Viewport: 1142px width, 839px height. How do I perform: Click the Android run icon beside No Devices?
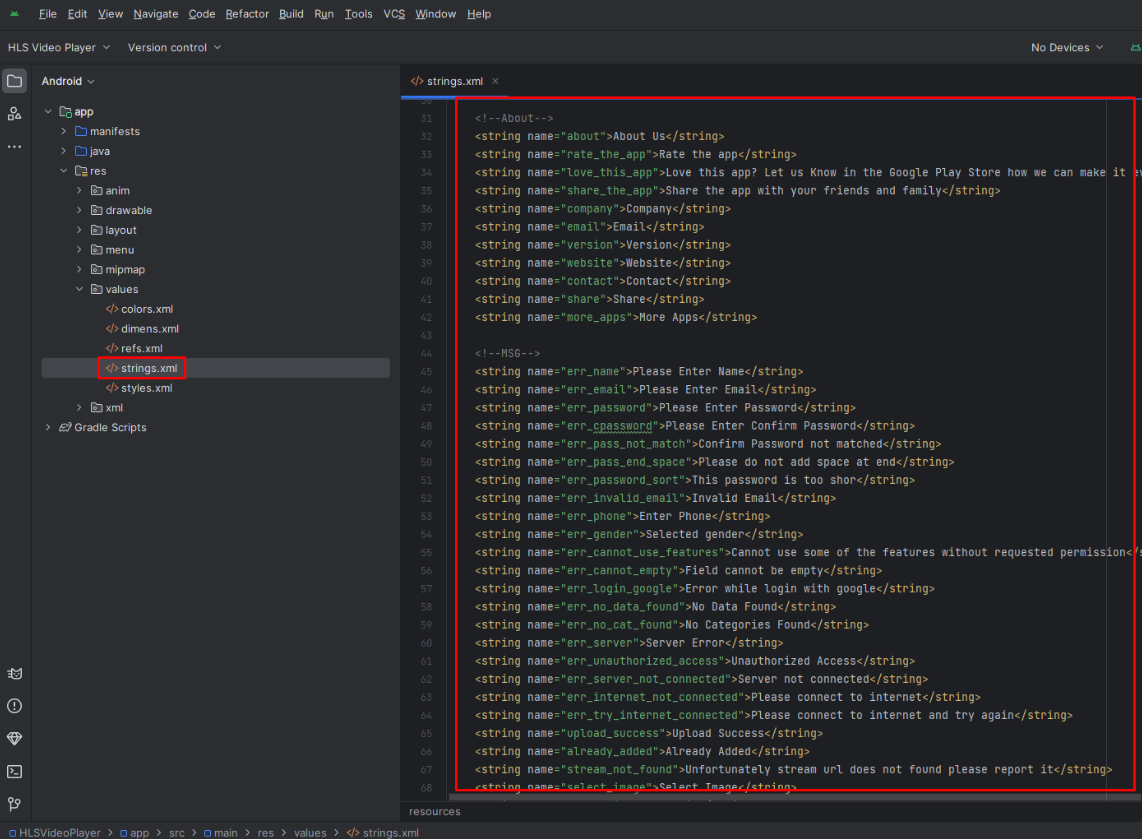coord(1135,47)
